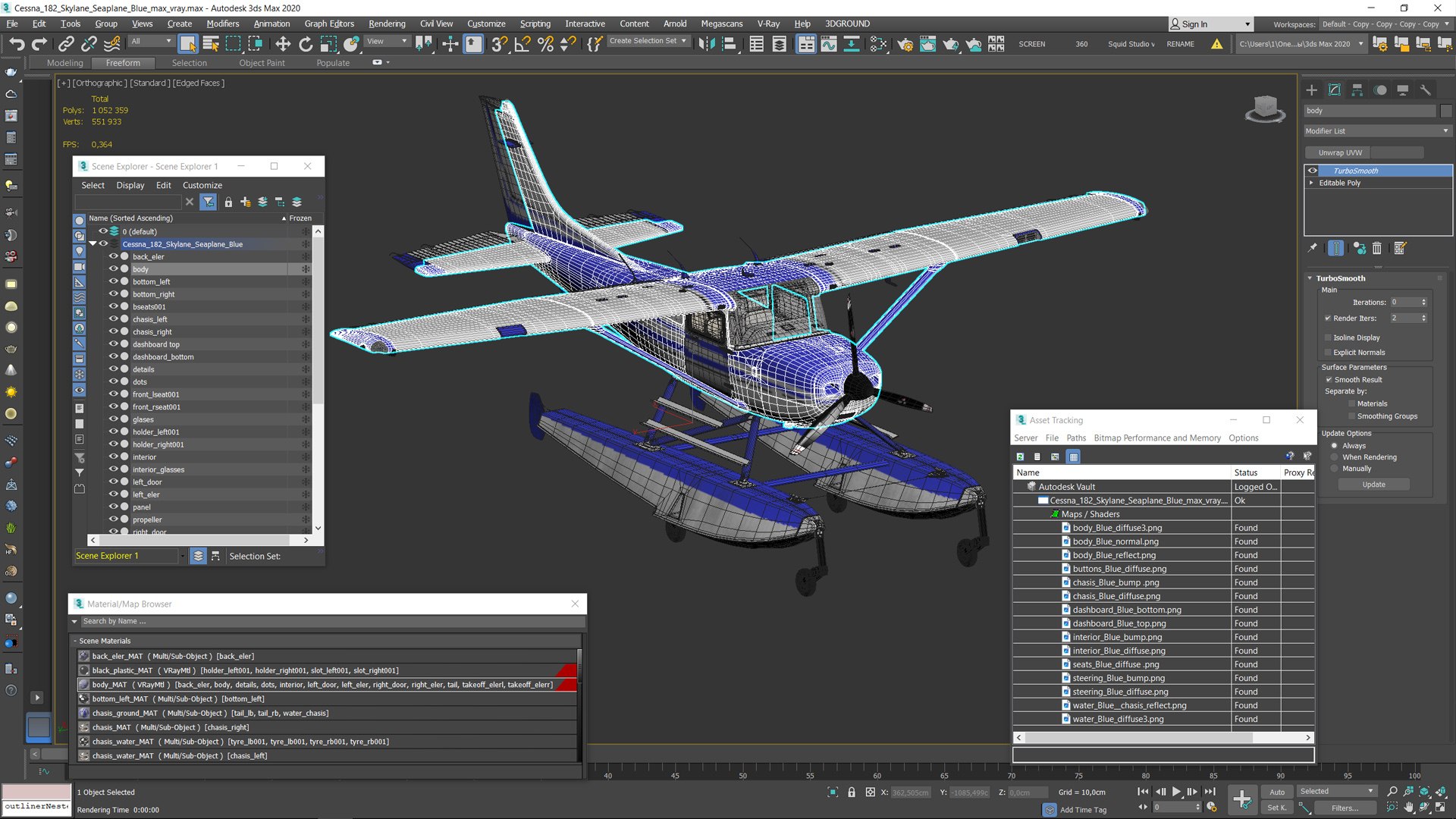Toggle visibility eye of bottom_left object

(x=113, y=281)
